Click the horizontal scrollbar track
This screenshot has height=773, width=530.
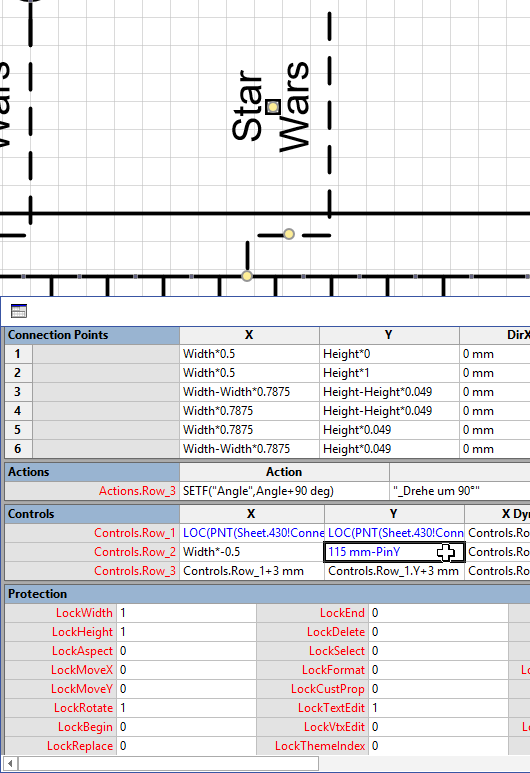point(424,764)
